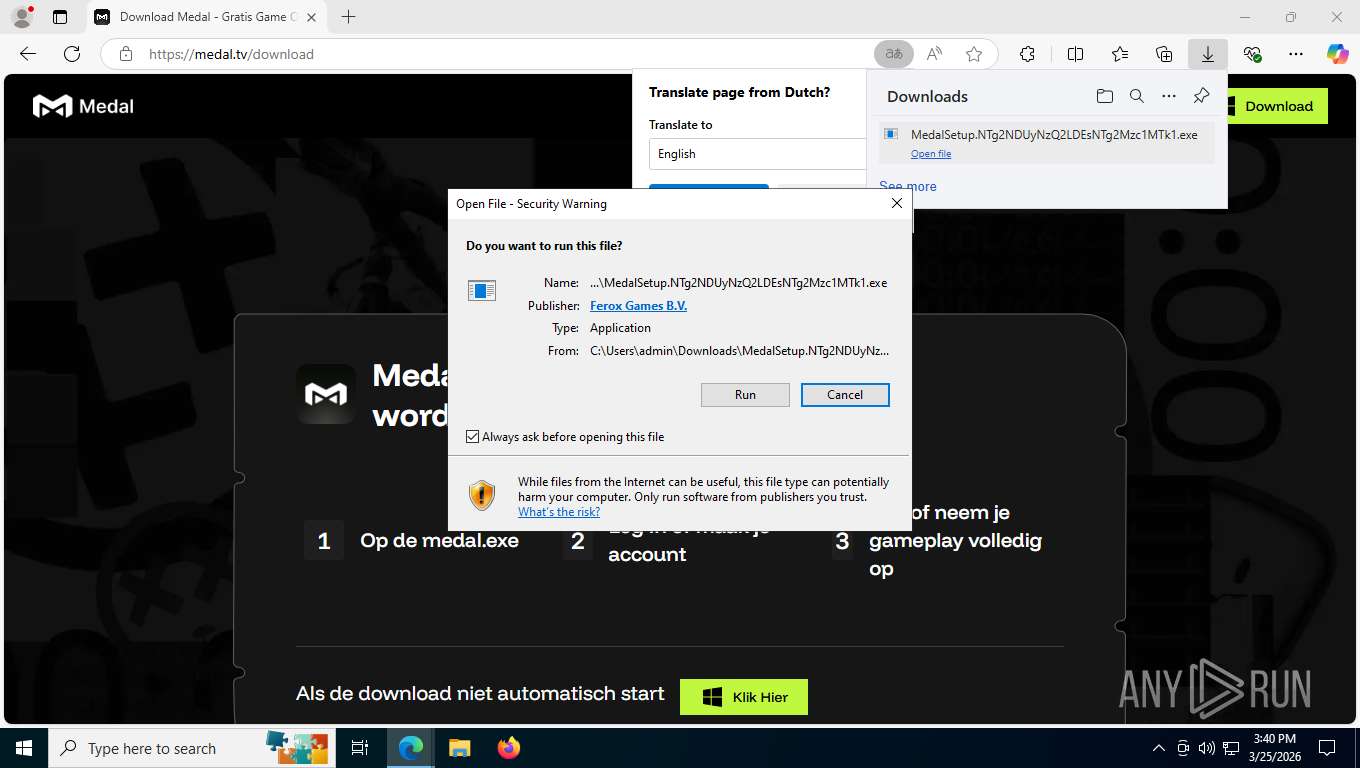Open a new tab with plus button
The width and height of the screenshot is (1360, 768).
click(348, 17)
